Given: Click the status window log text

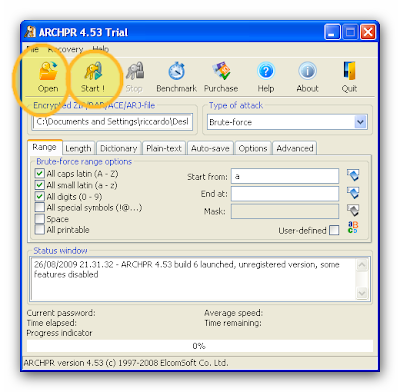Looking at the screenshot, I should (187, 269).
